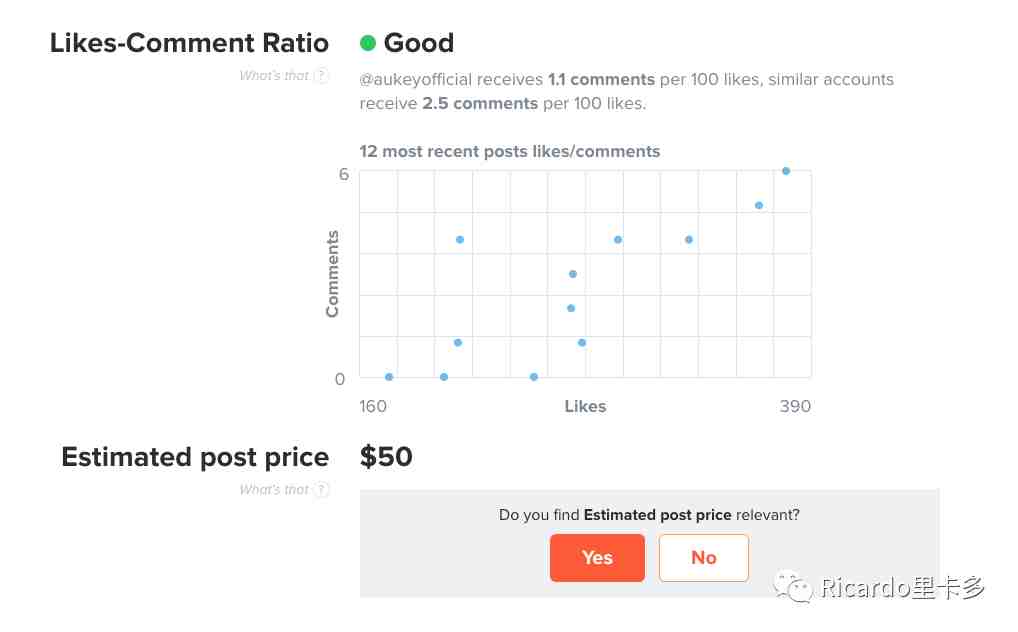
Task: Select the data point at zero comments near 160 likes
Action: tap(389, 377)
